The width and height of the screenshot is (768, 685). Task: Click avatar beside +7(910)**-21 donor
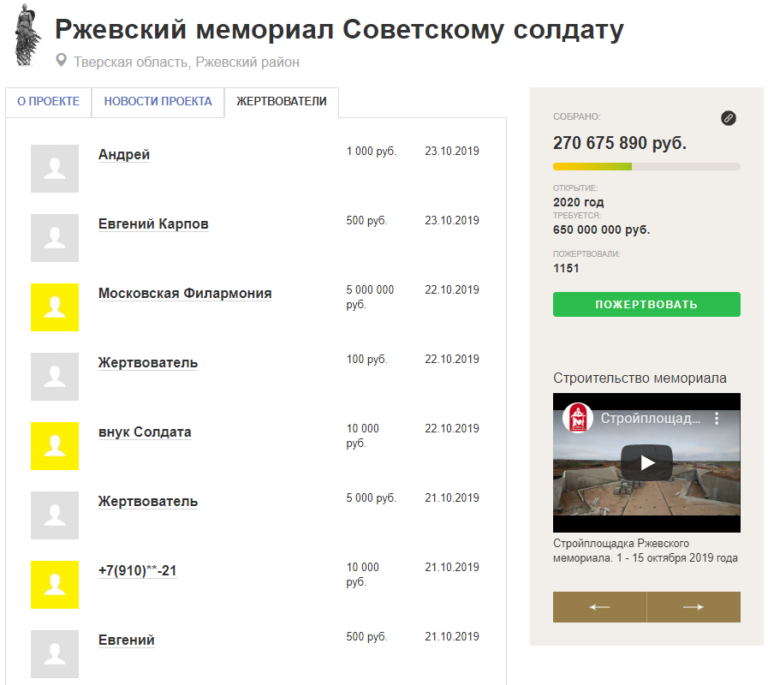54,585
